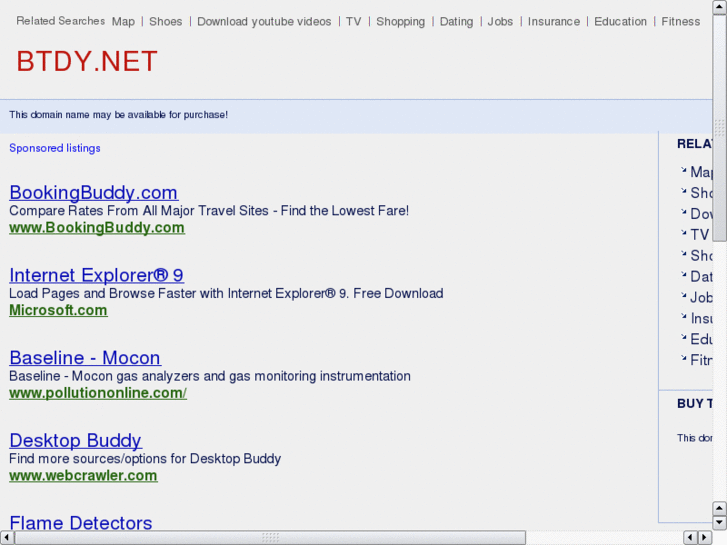Open the BookingBuddy.com ad headline
This screenshot has height=545, width=727.
[x=94, y=192]
